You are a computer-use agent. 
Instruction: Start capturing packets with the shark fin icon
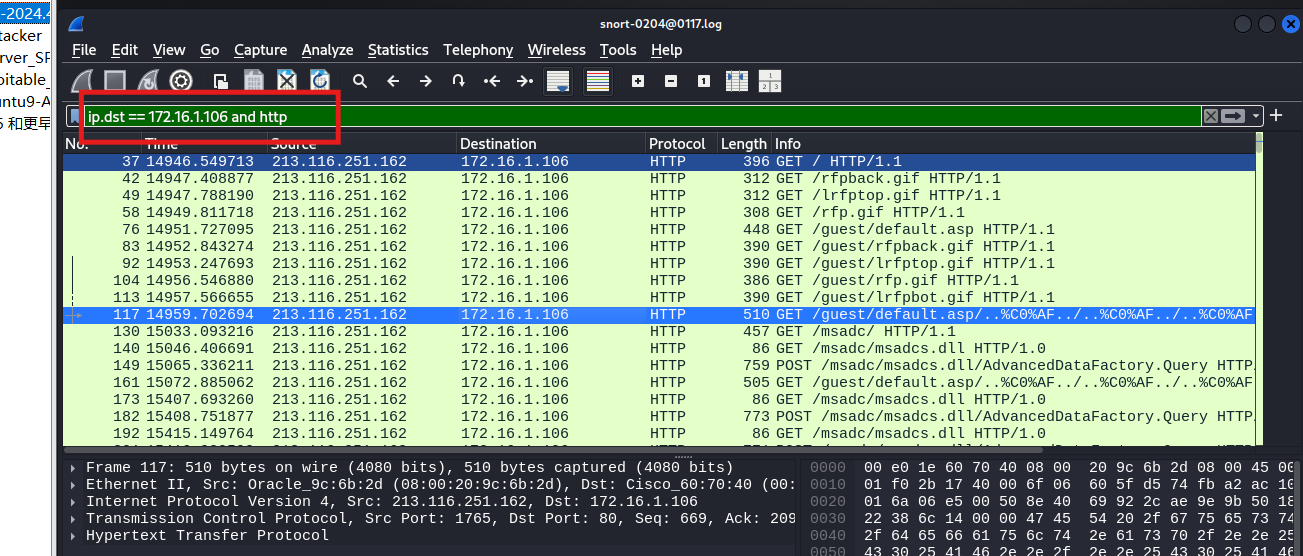pos(83,81)
